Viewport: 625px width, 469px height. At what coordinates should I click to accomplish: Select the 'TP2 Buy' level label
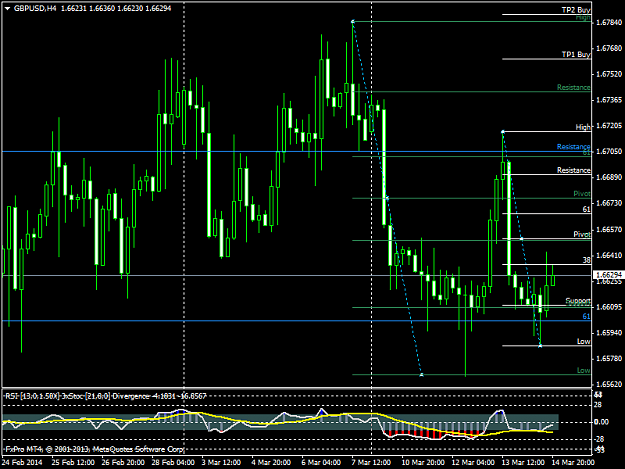[x=576, y=10]
